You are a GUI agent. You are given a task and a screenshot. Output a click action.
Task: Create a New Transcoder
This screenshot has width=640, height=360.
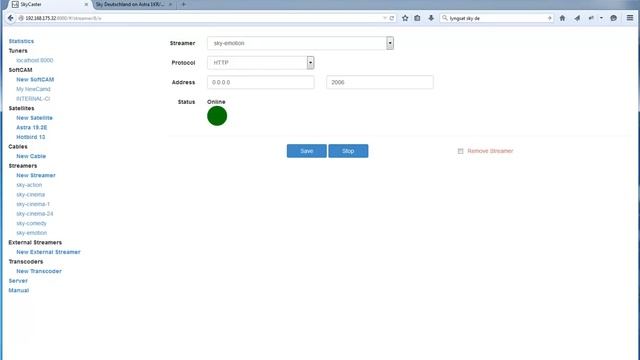39,271
